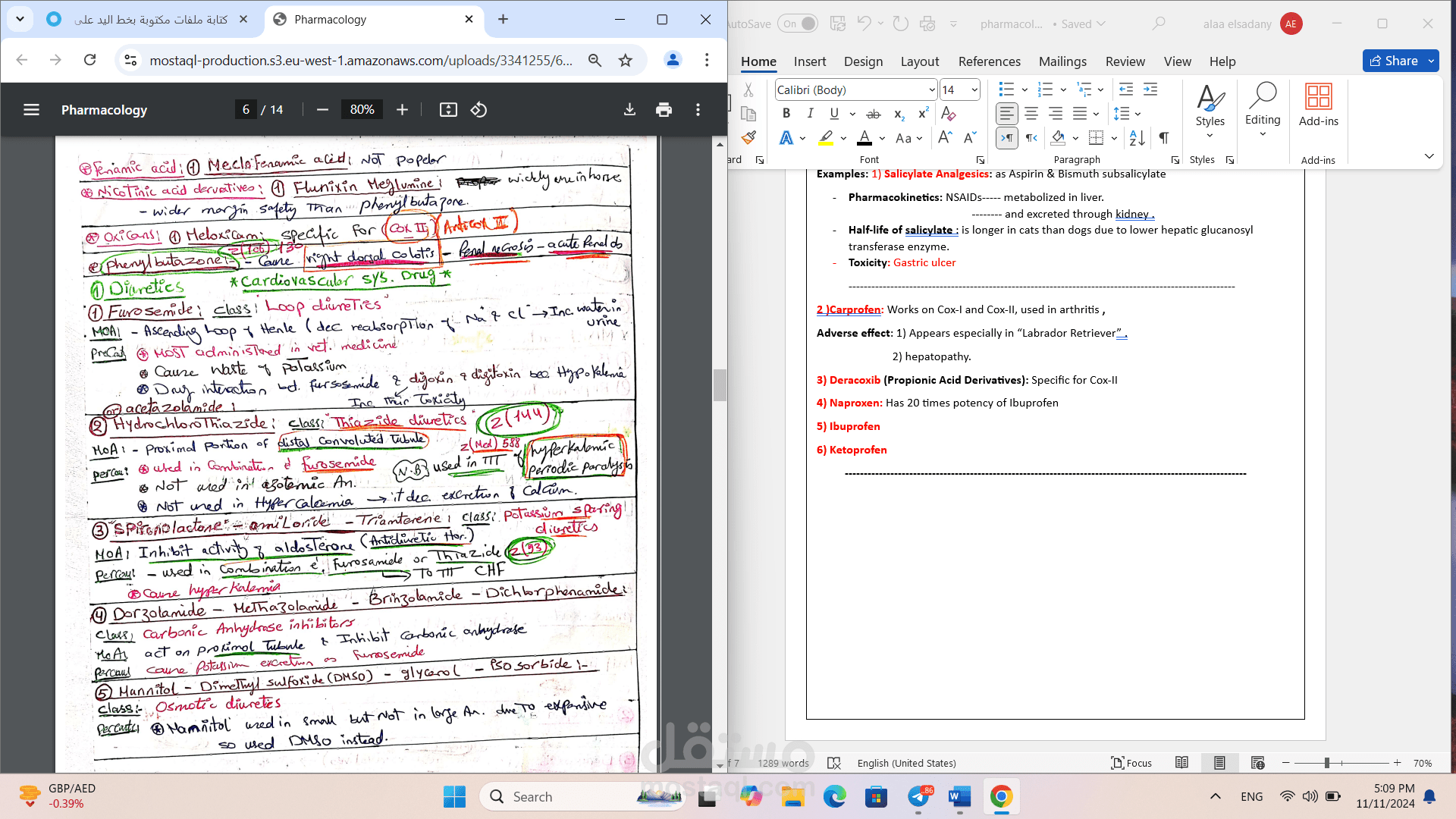Image resolution: width=1456 pixels, height=819 pixels.
Task: Turn off the AutoSave switch in Word
Action: (799, 24)
